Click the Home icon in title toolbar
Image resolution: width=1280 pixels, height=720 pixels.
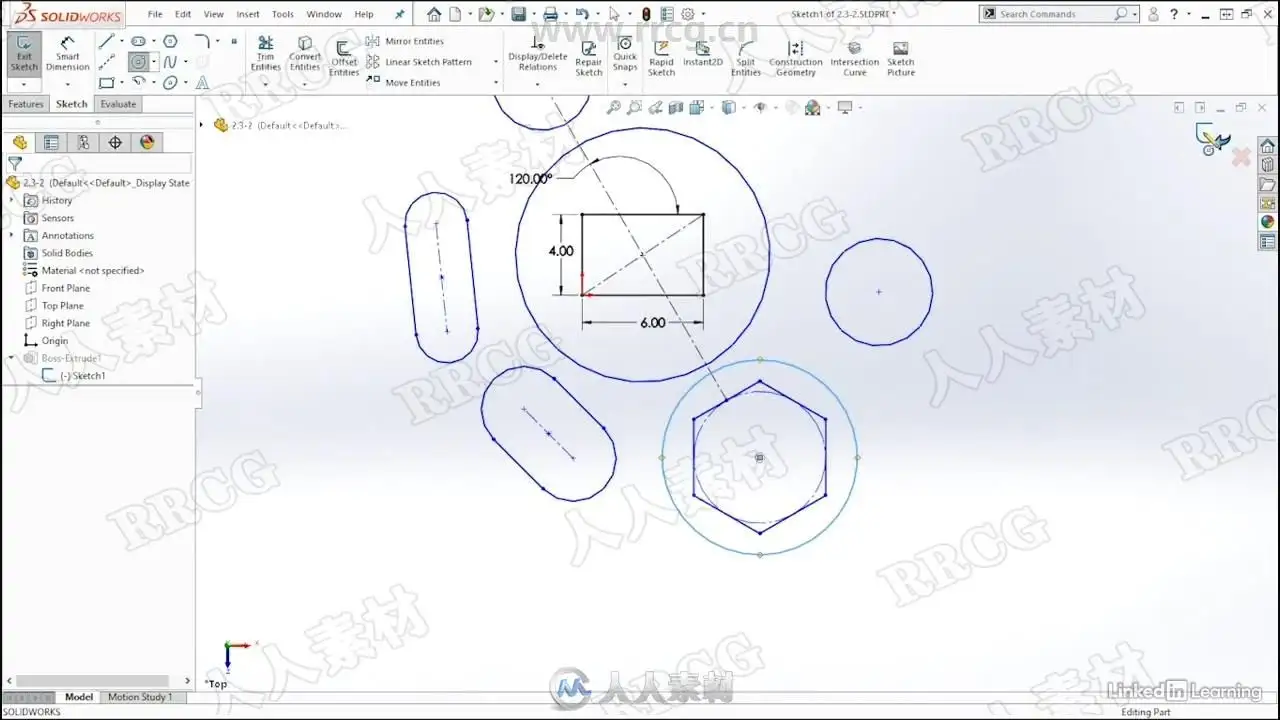pyautogui.click(x=433, y=14)
